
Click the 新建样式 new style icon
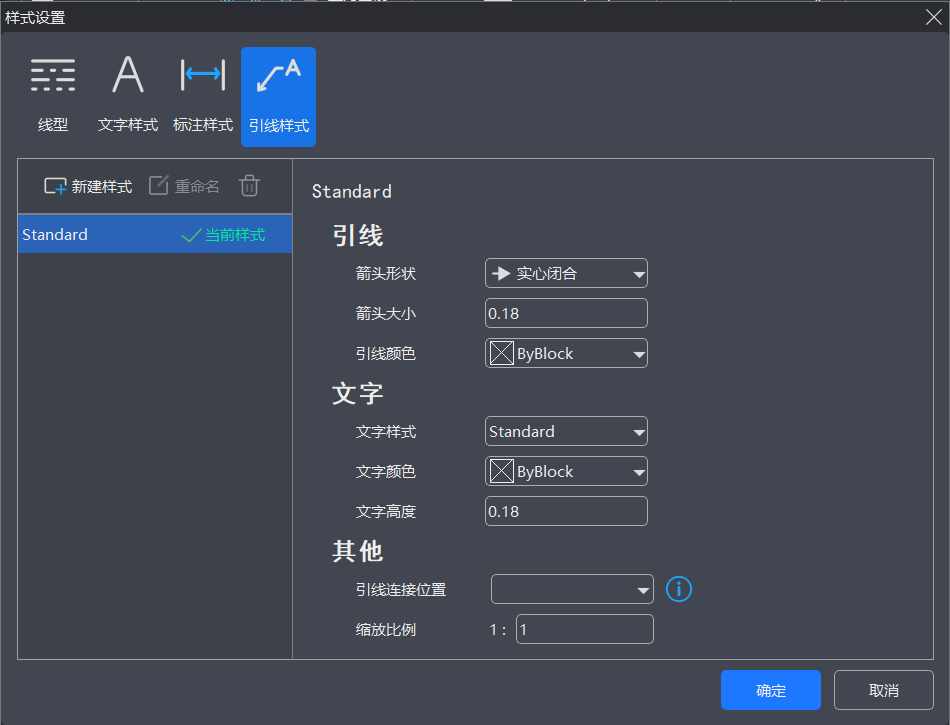56,186
